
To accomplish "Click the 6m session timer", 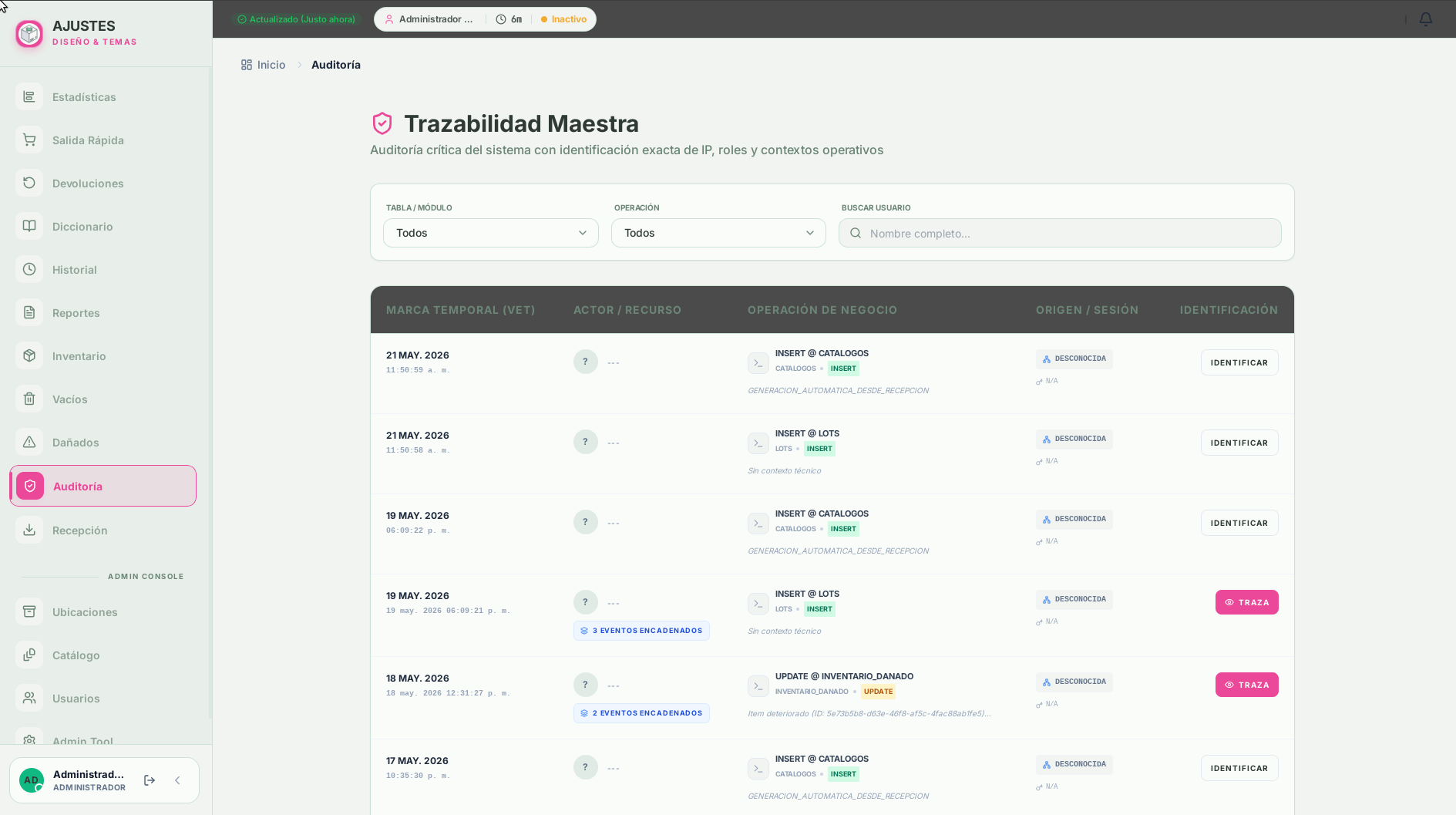I will click(509, 19).
